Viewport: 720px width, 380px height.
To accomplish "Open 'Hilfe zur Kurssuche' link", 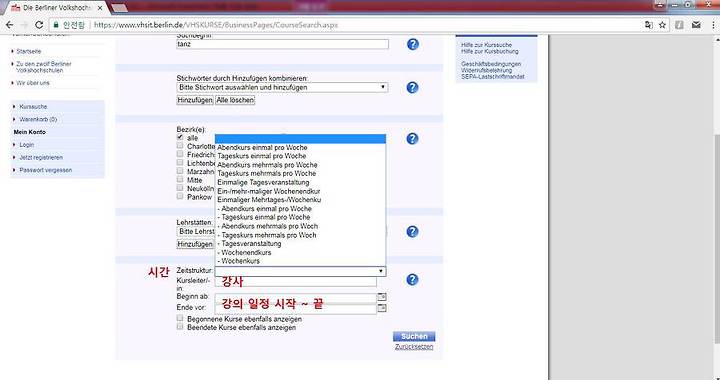I will pos(486,45).
